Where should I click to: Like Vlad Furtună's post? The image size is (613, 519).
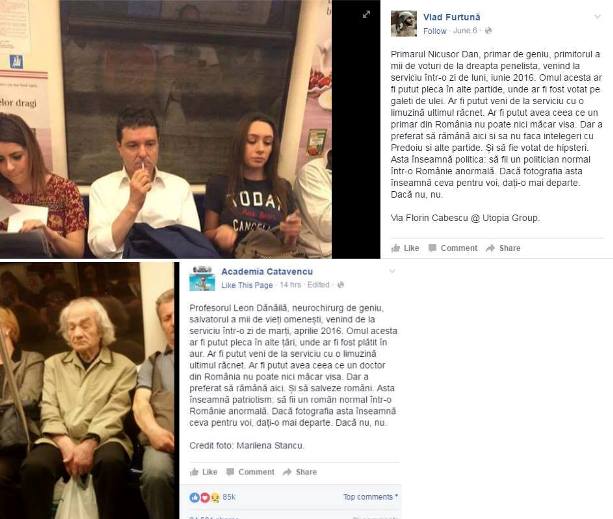(x=405, y=248)
